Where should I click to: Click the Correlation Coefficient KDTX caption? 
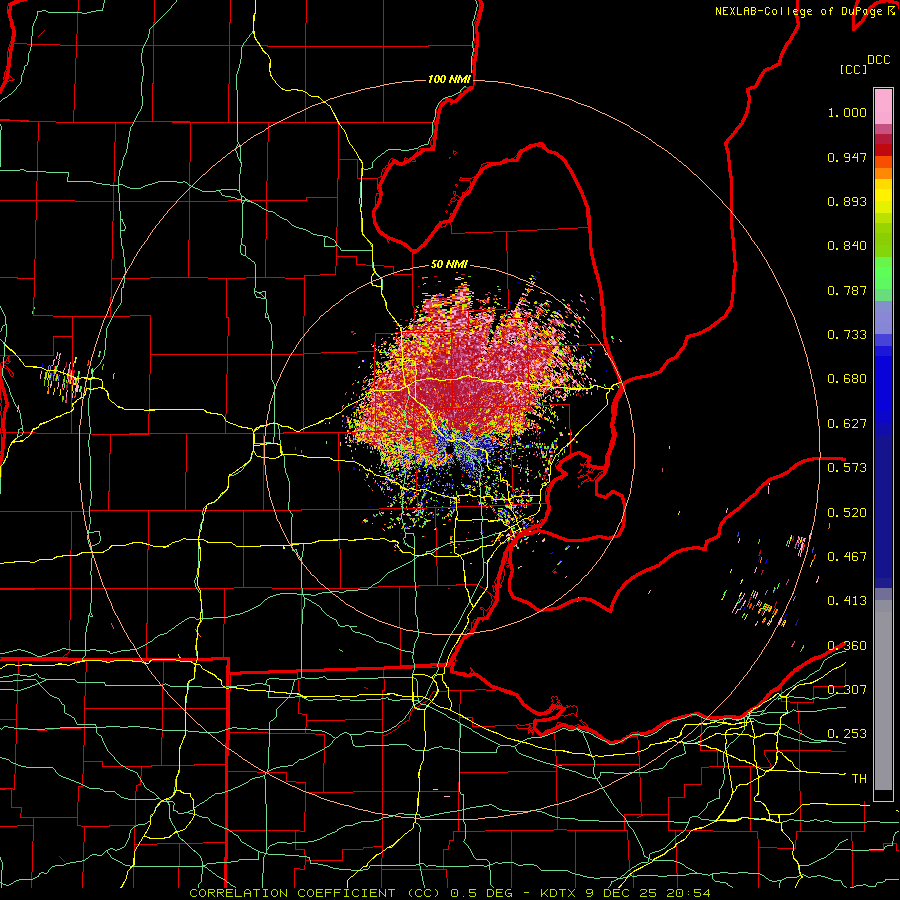pos(449,893)
